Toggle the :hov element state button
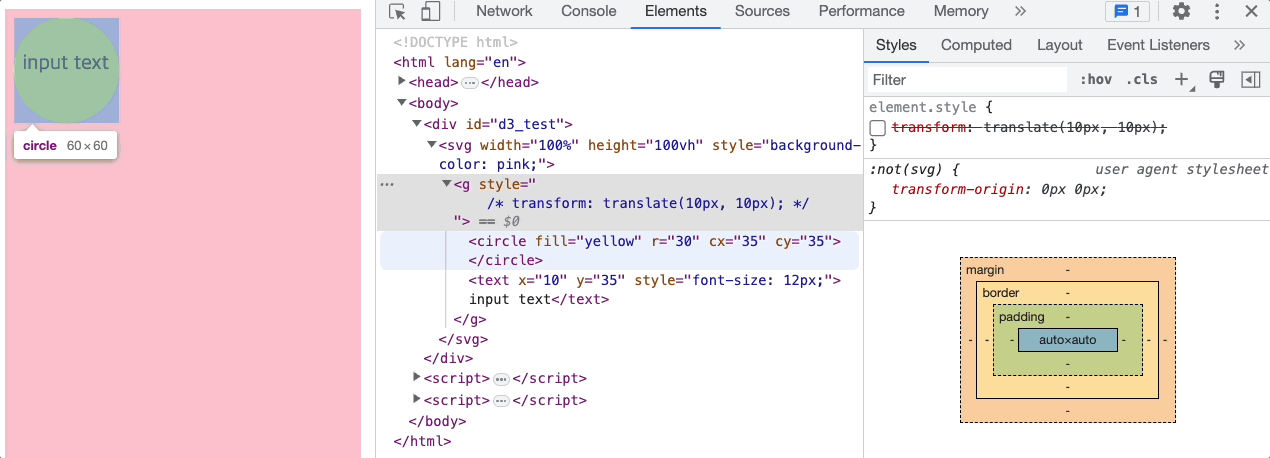The width and height of the screenshot is (1270, 458). [x=1096, y=80]
